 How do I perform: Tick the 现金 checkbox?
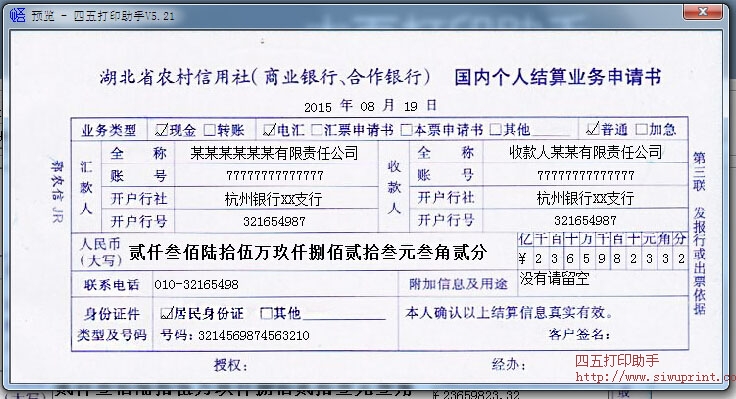[x=161, y=130]
